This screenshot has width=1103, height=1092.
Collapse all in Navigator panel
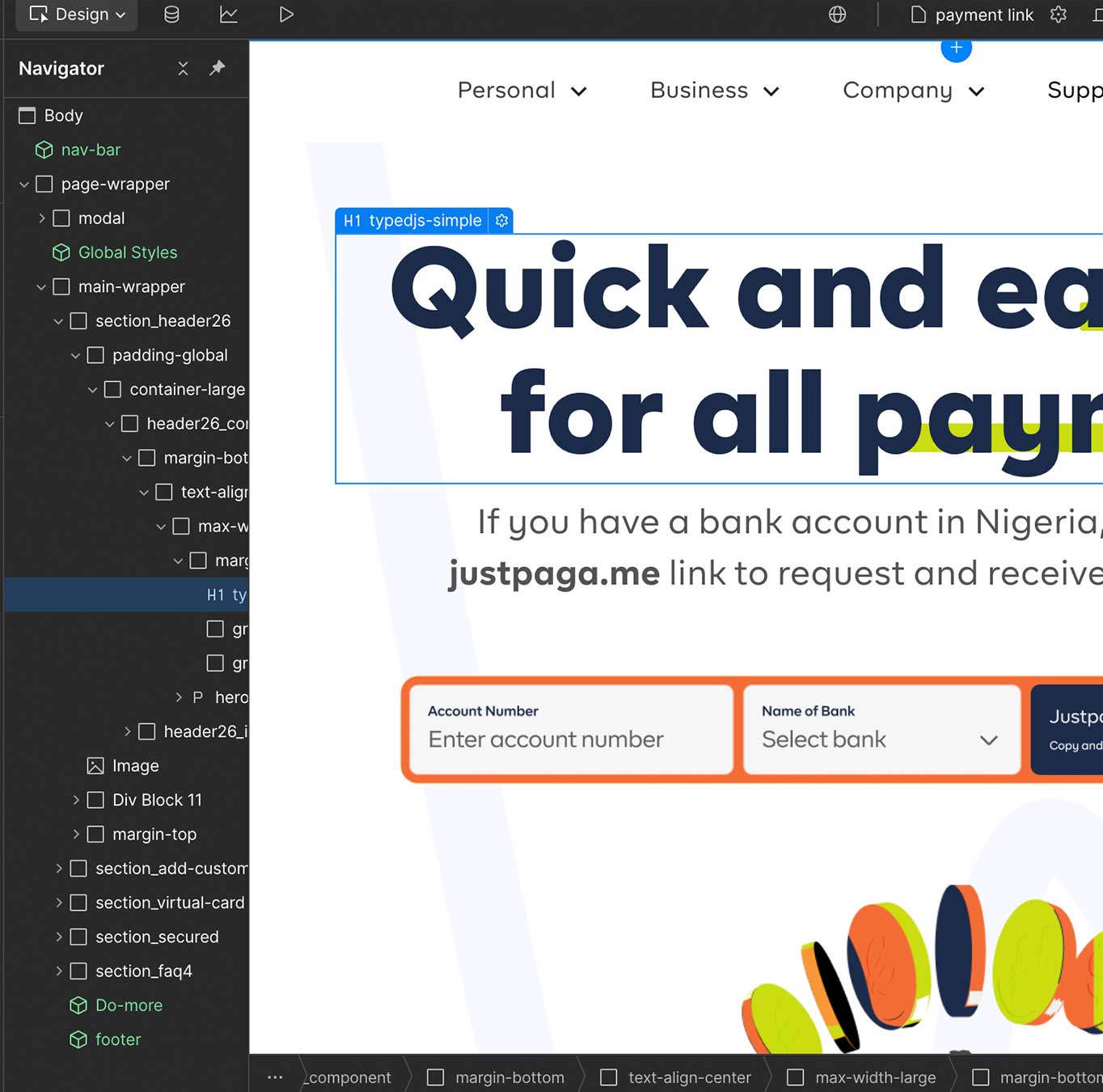(x=183, y=69)
